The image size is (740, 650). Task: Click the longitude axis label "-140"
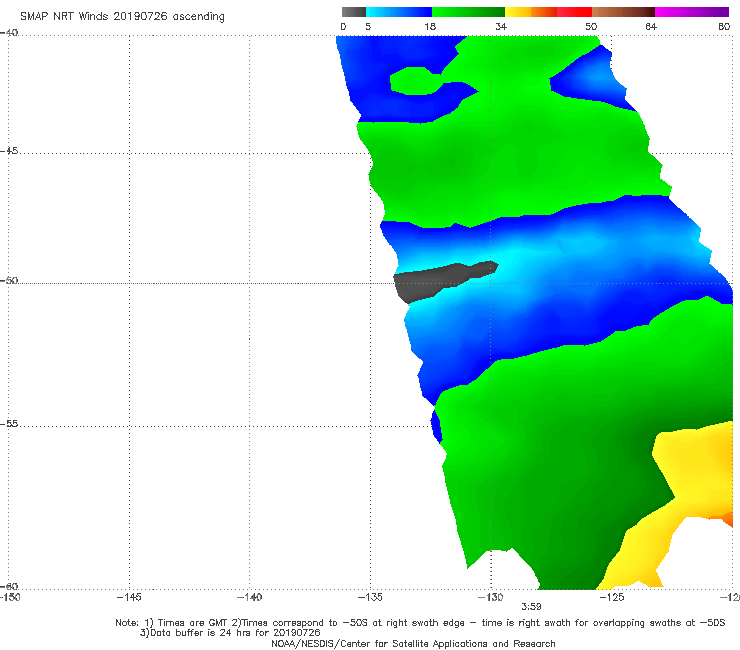(249, 597)
